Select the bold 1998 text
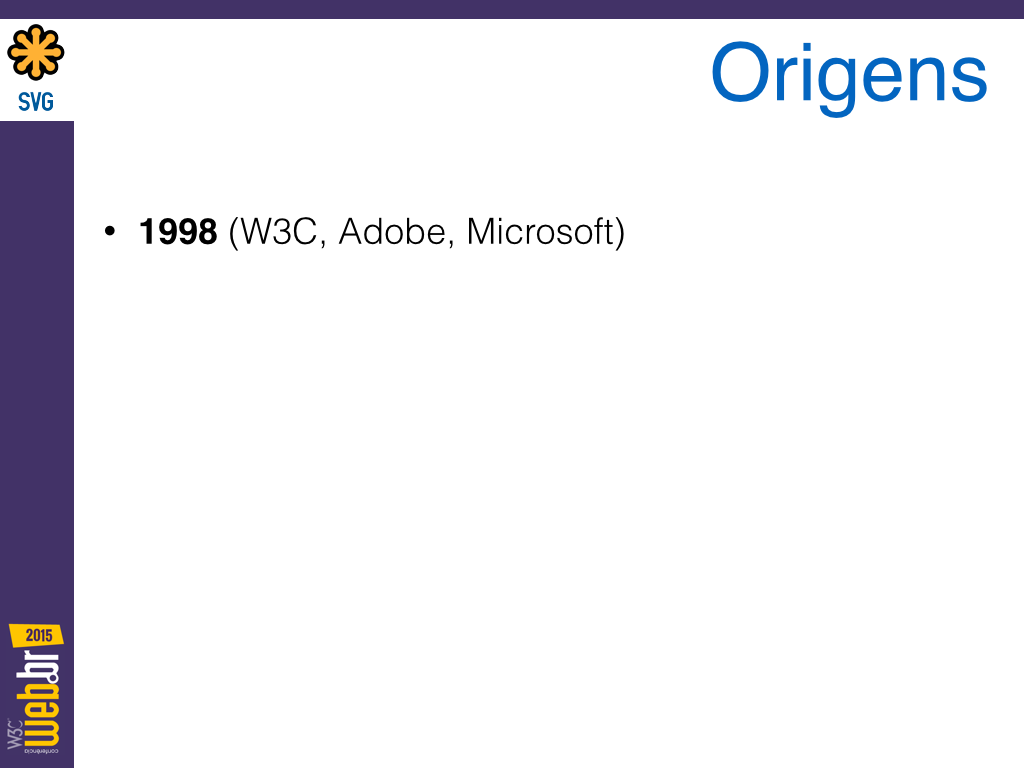This screenshot has width=1024, height=768. coord(178,232)
